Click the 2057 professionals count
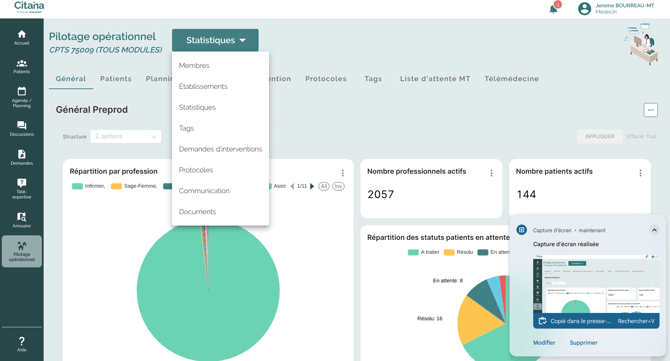The width and height of the screenshot is (670, 361). pos(380,195)
